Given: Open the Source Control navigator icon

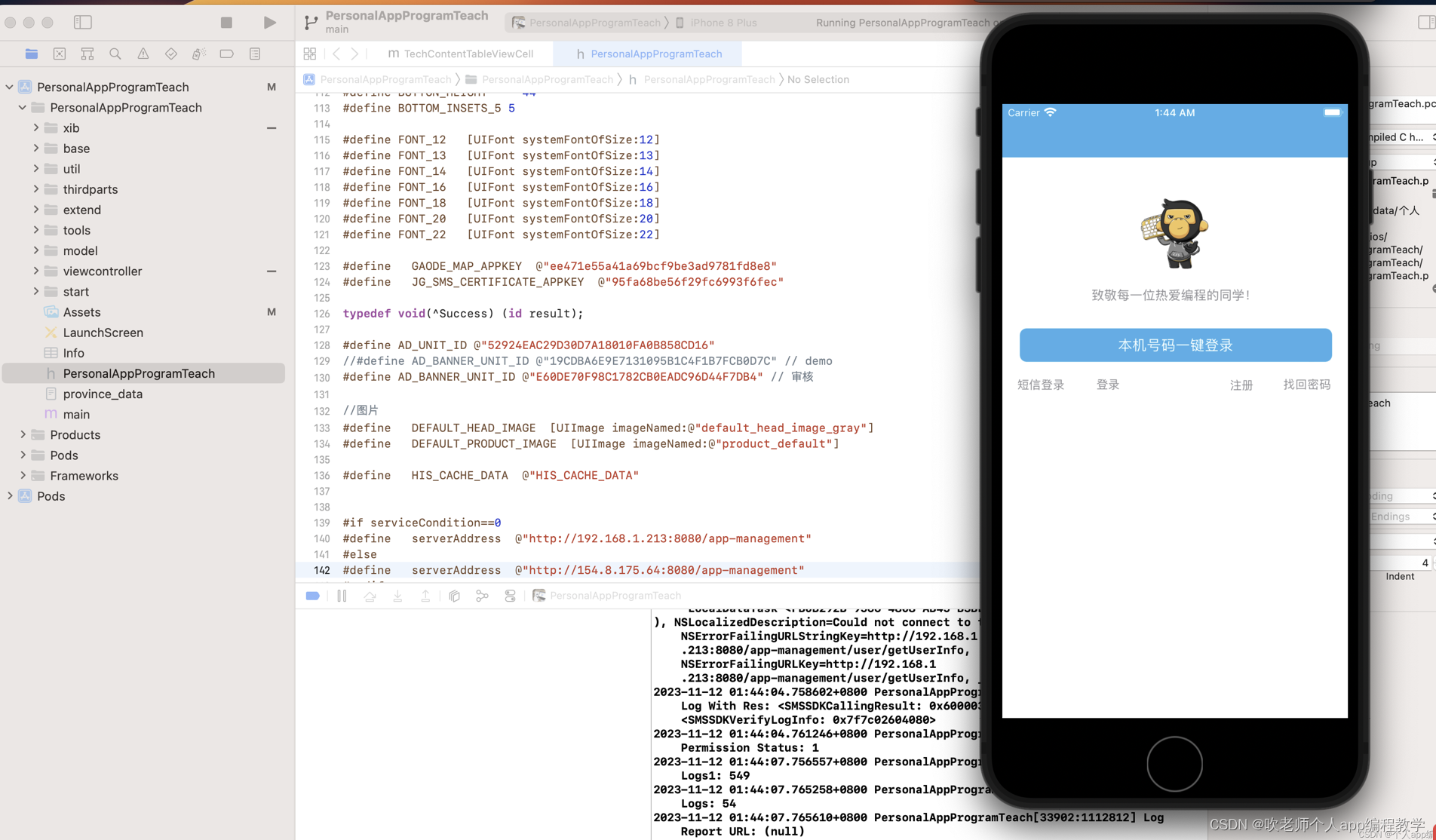Looking at the screenshot, I should 60,54.
